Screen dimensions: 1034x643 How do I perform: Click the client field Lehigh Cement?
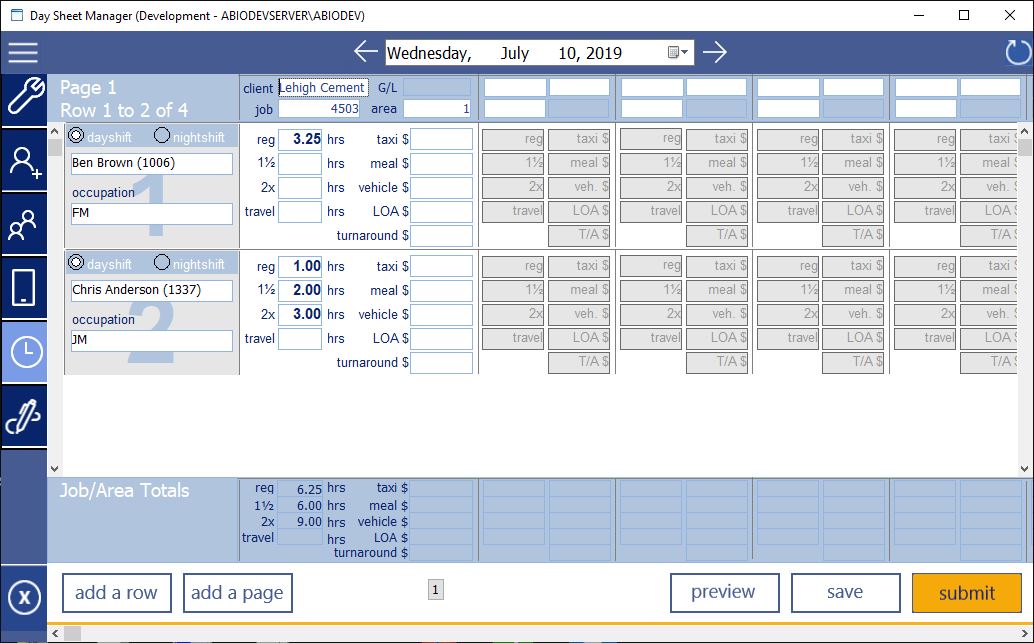(x=322, y=88)
